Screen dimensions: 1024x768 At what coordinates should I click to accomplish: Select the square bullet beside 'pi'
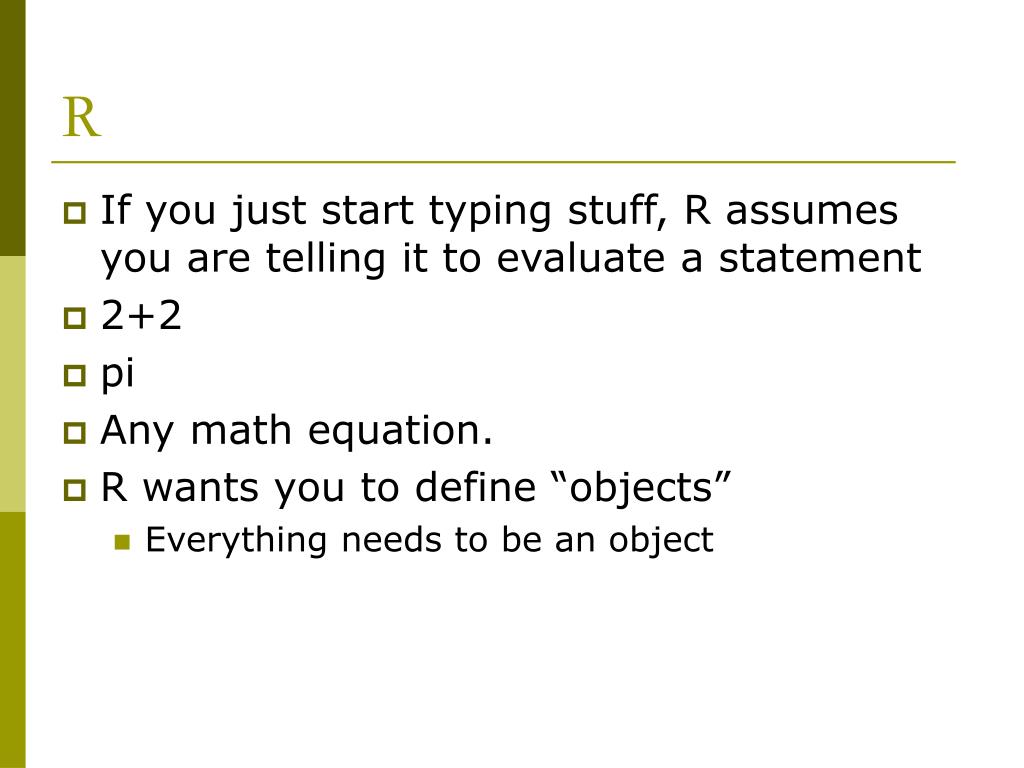74,376
